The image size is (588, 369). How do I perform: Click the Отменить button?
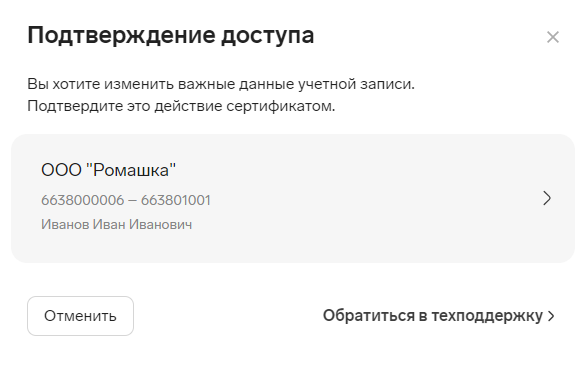(x=80, y=316)
